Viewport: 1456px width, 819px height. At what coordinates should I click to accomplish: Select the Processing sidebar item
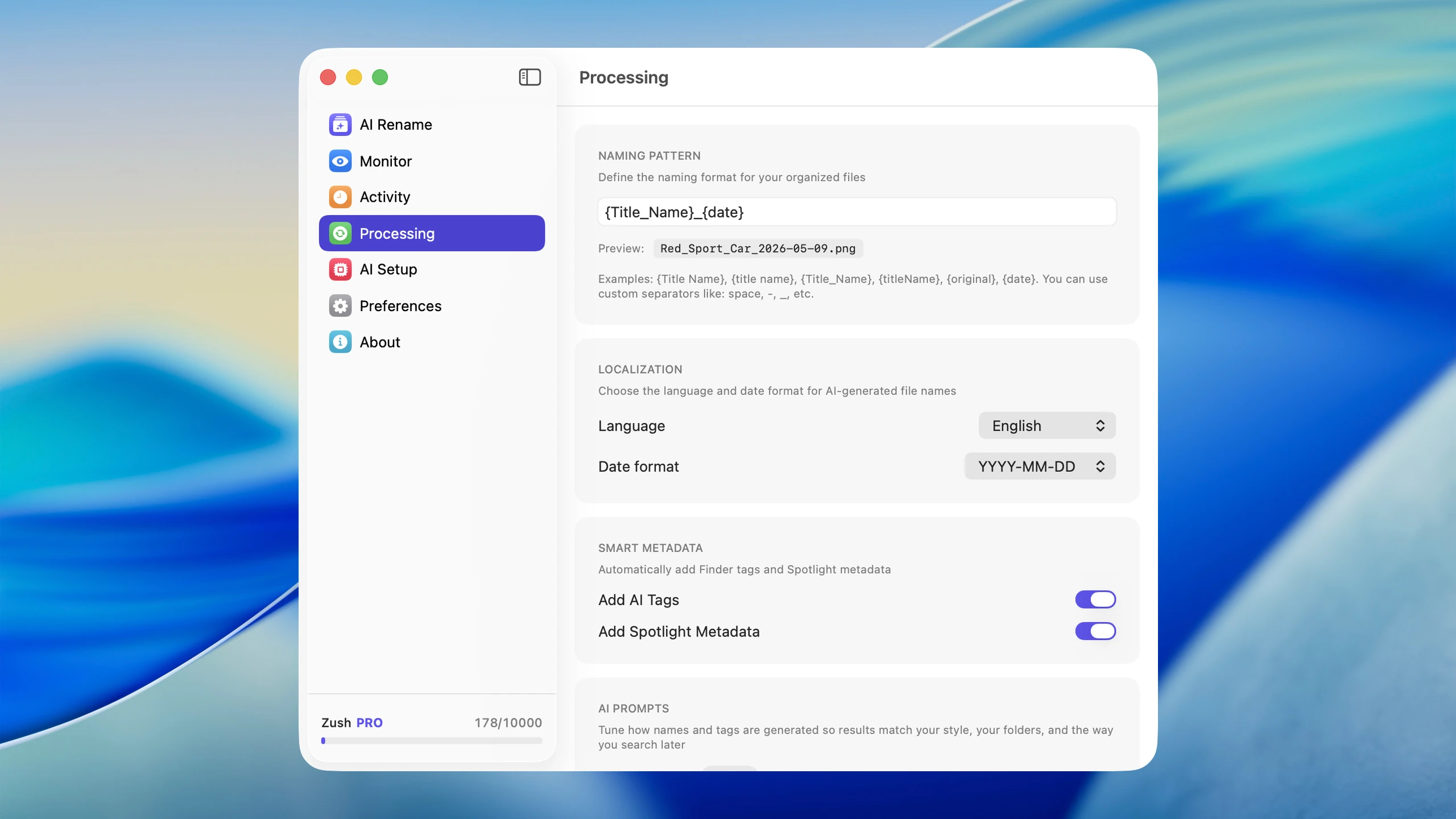pos(432,233)
